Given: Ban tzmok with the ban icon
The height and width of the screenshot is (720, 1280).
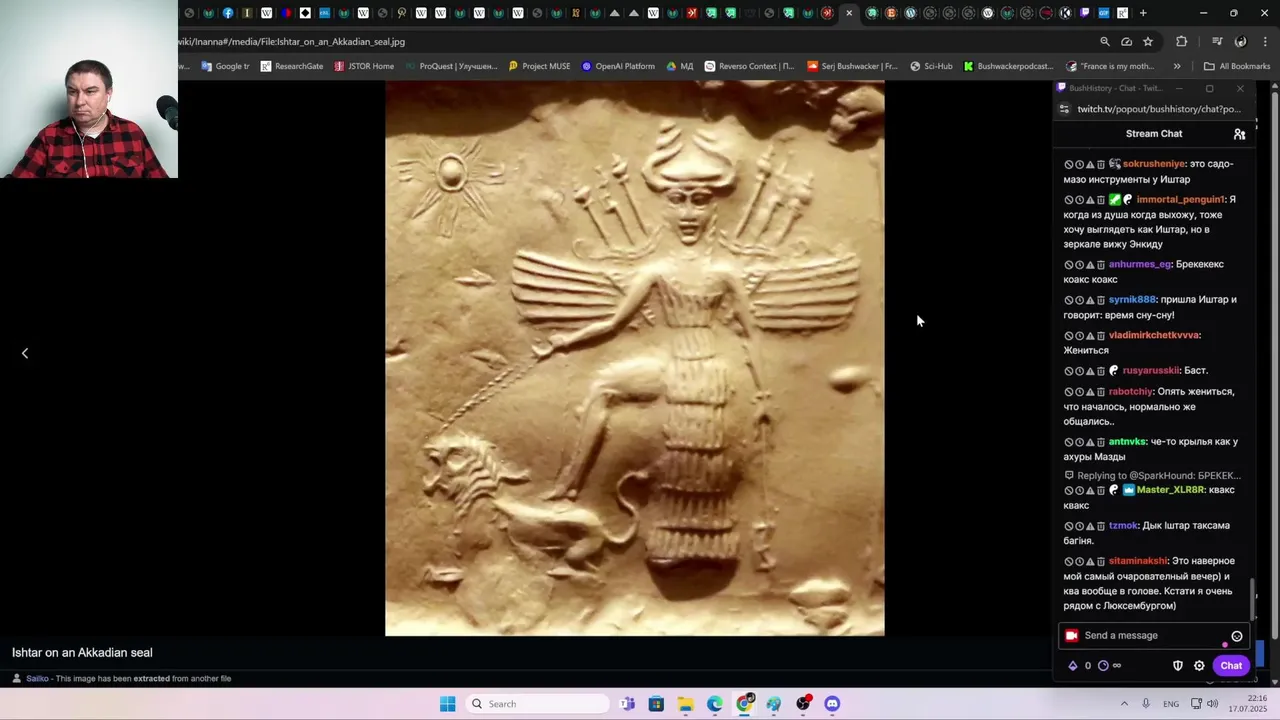Looking at the screenshot, I should point(1069,526).
